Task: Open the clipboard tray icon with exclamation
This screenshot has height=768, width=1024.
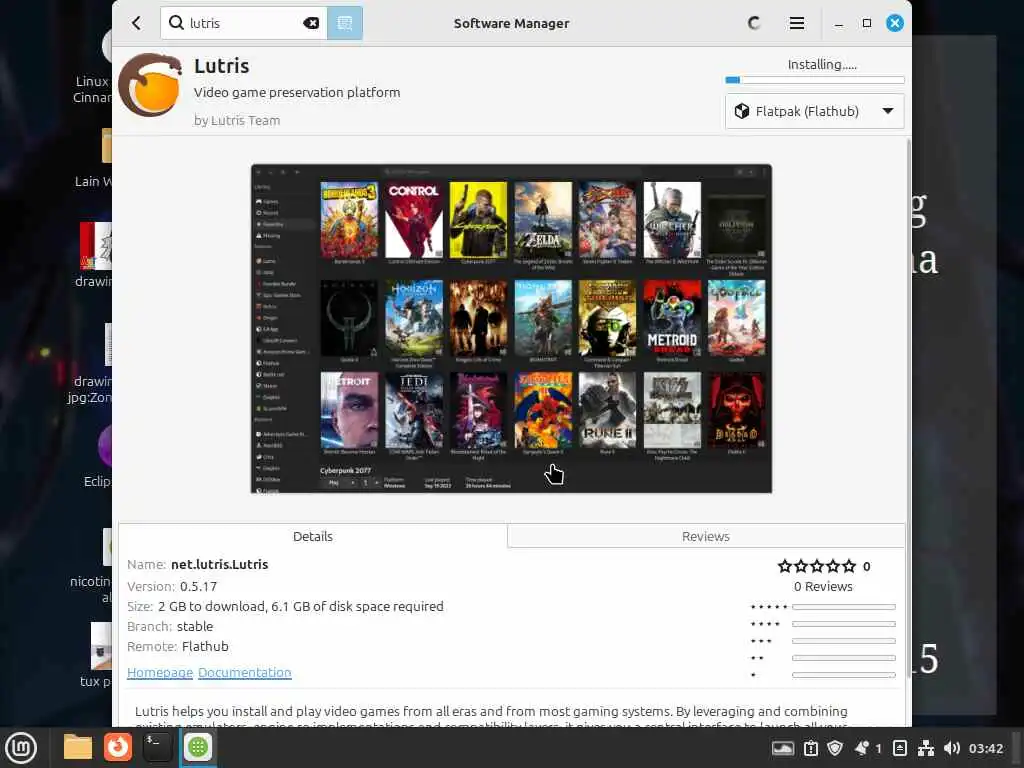Action: [810, 748]
